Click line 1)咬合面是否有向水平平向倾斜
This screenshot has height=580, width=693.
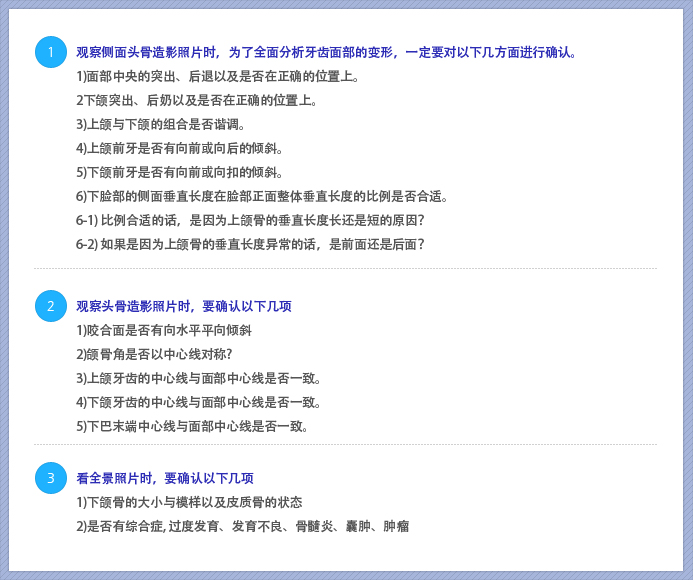tap(164, 330)
